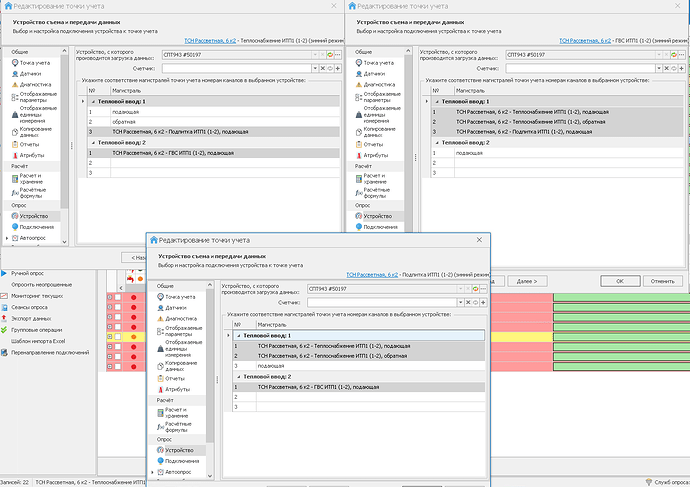
Task: Open Точка учета in the ГВС dialog sidebar
Action: coord(378,63)
